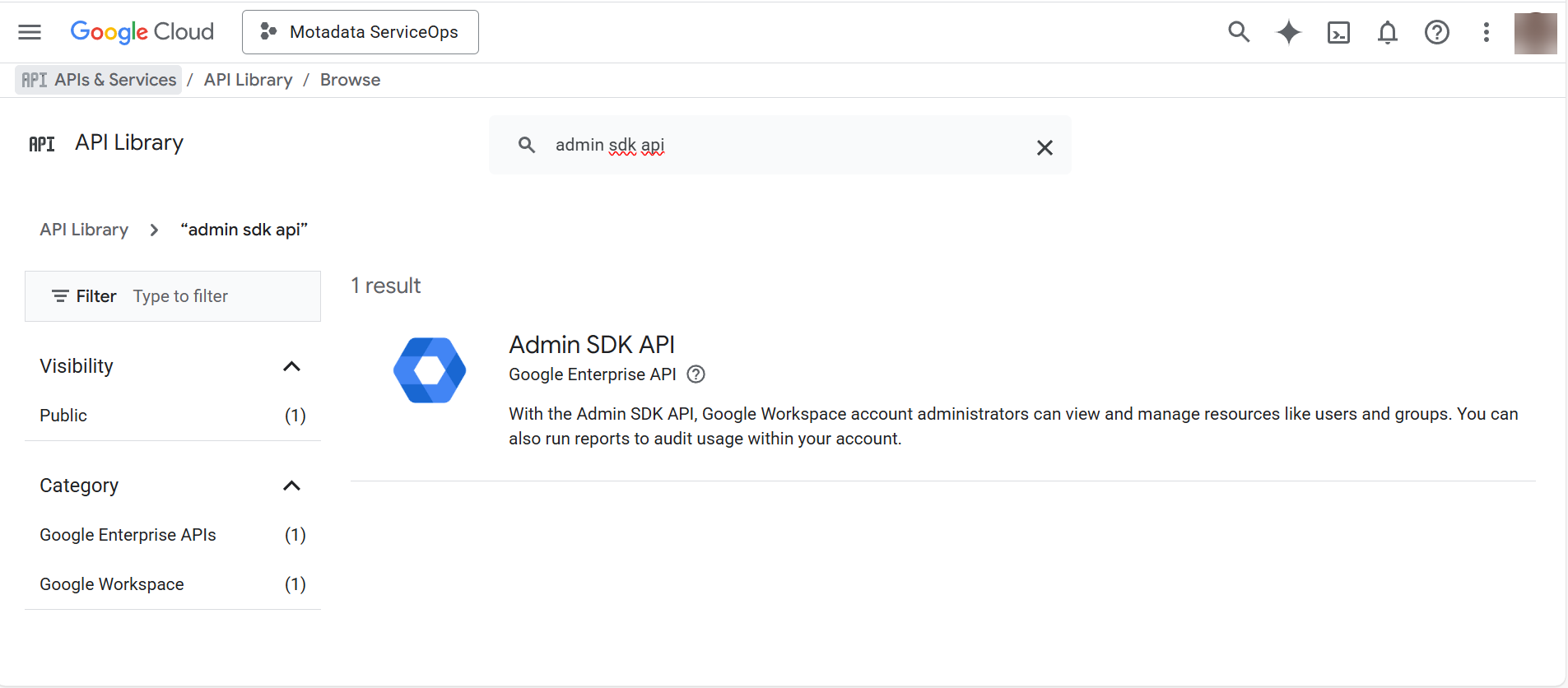1568x688 pixels.
Task: Click into the admin sdk api search field
Action: (x=780, y=145)
